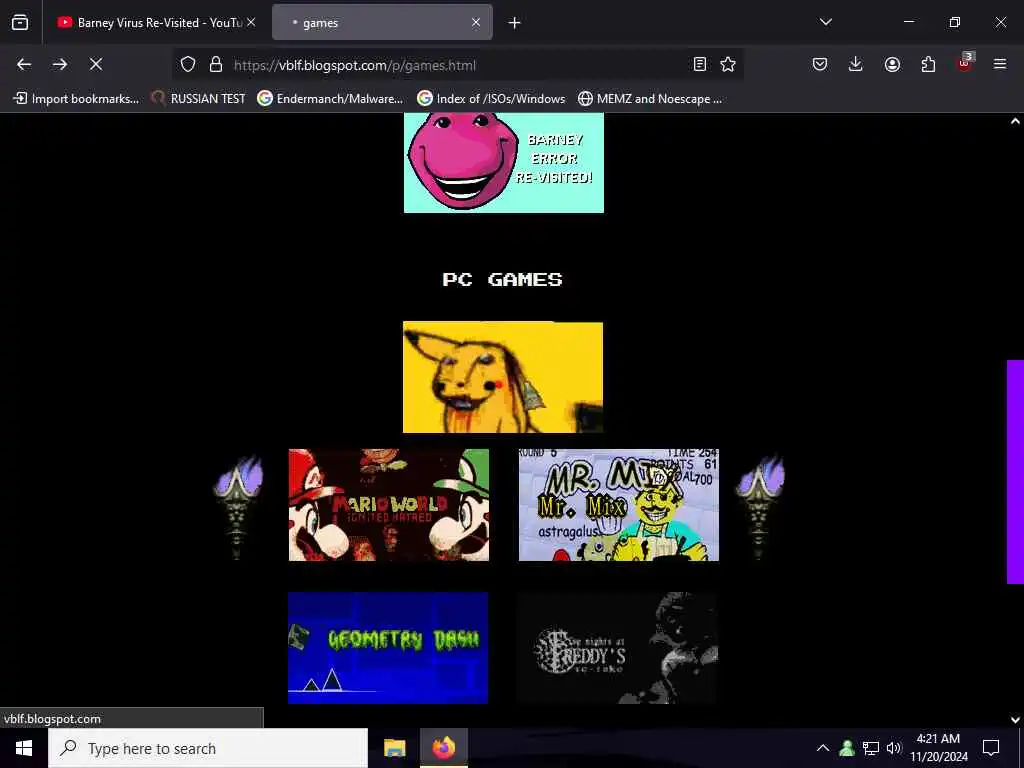Open the uBlock Origin extension icon
This screenshot has height=768, width=1024.
tap(965, 63)
